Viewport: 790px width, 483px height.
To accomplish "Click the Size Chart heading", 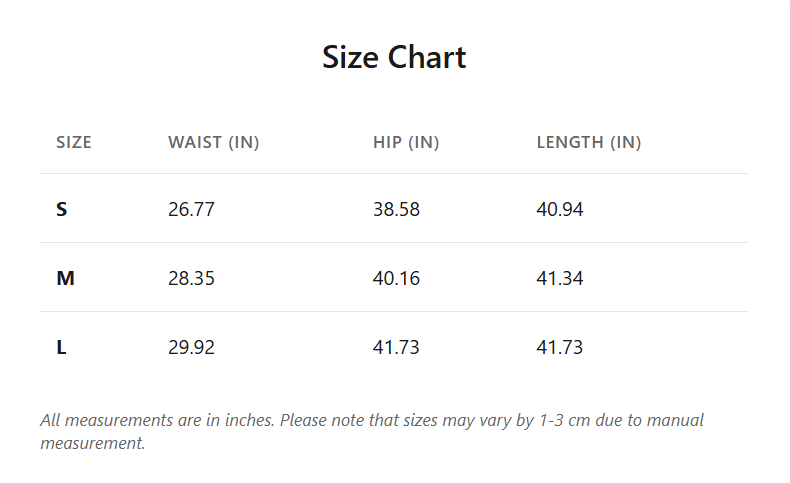I will click(x=394, y=57).
